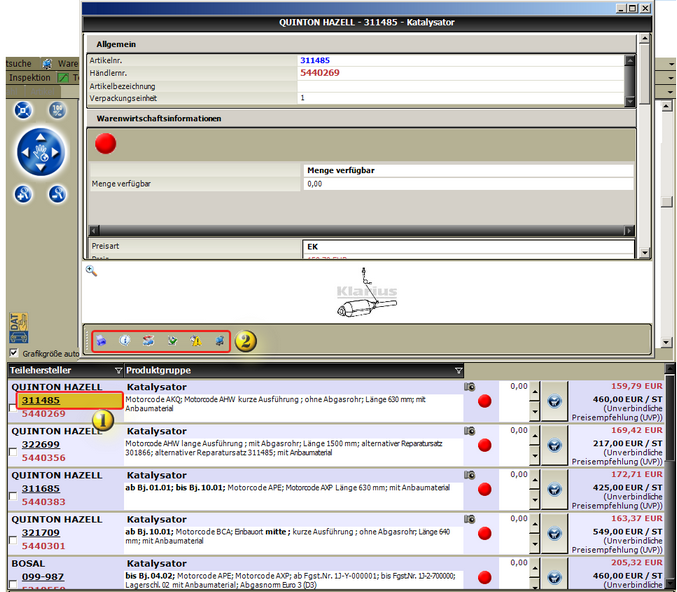
Task: Add article 311685 to shopping cart
Action: coord(554,490)
